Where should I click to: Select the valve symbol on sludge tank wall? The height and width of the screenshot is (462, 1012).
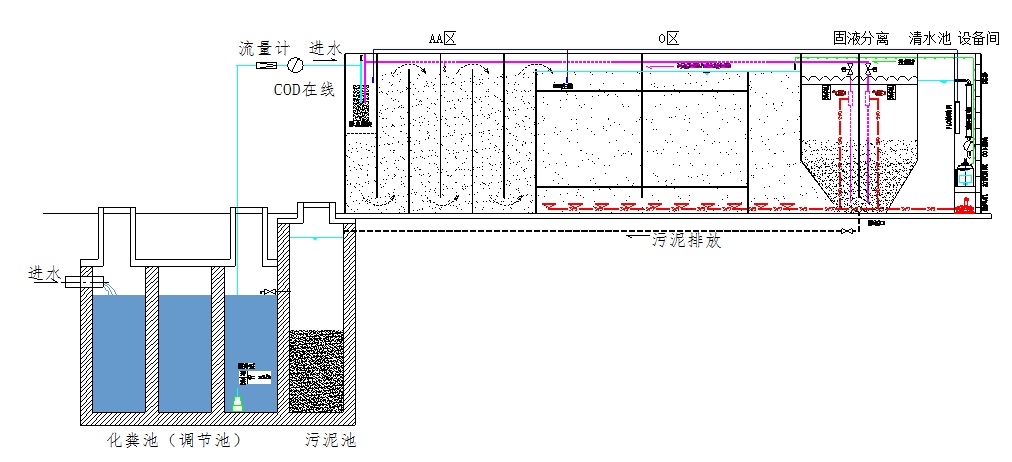pos(265,292)
